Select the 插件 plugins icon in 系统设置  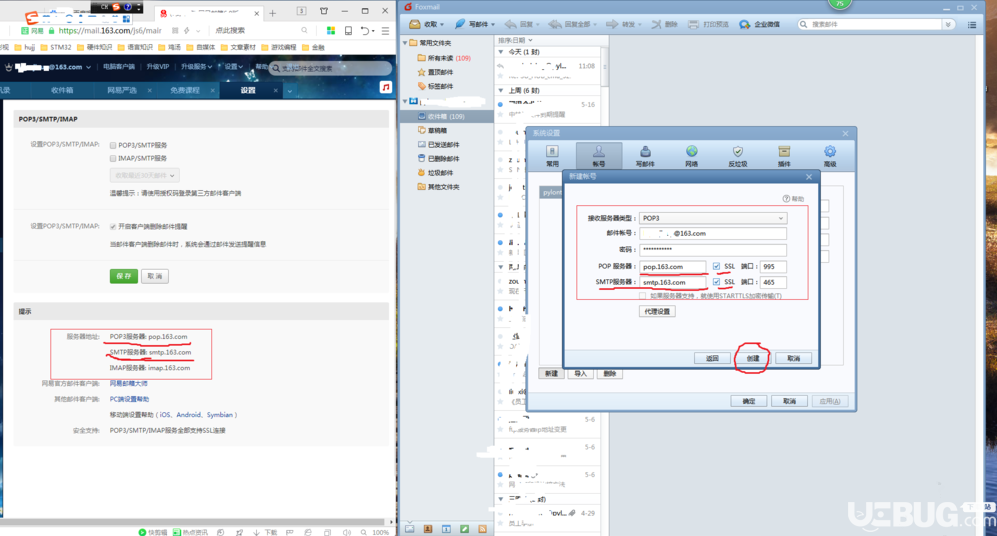click(x=784, y=151)
